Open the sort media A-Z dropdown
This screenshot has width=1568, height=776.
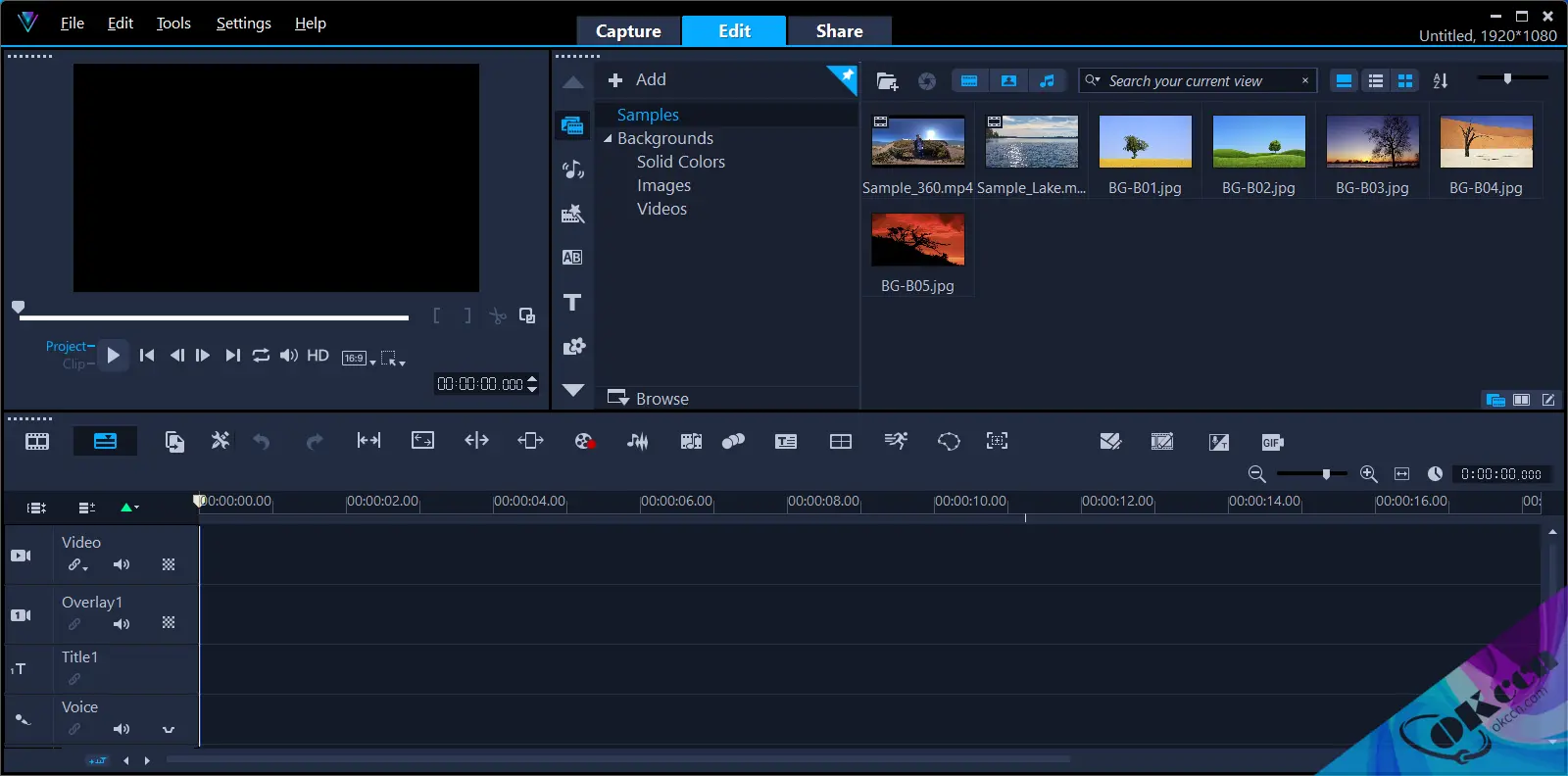(1441, 81)
